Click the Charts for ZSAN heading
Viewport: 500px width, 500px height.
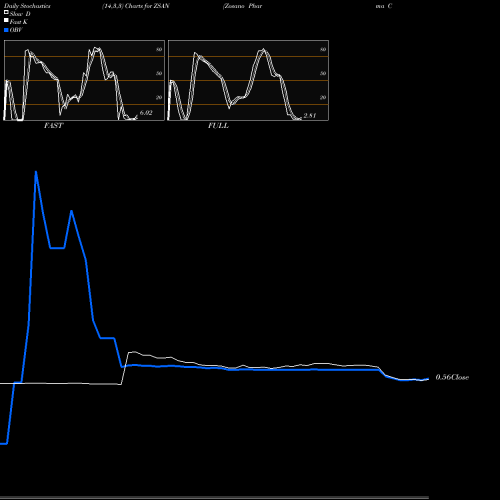pos(136,6)
